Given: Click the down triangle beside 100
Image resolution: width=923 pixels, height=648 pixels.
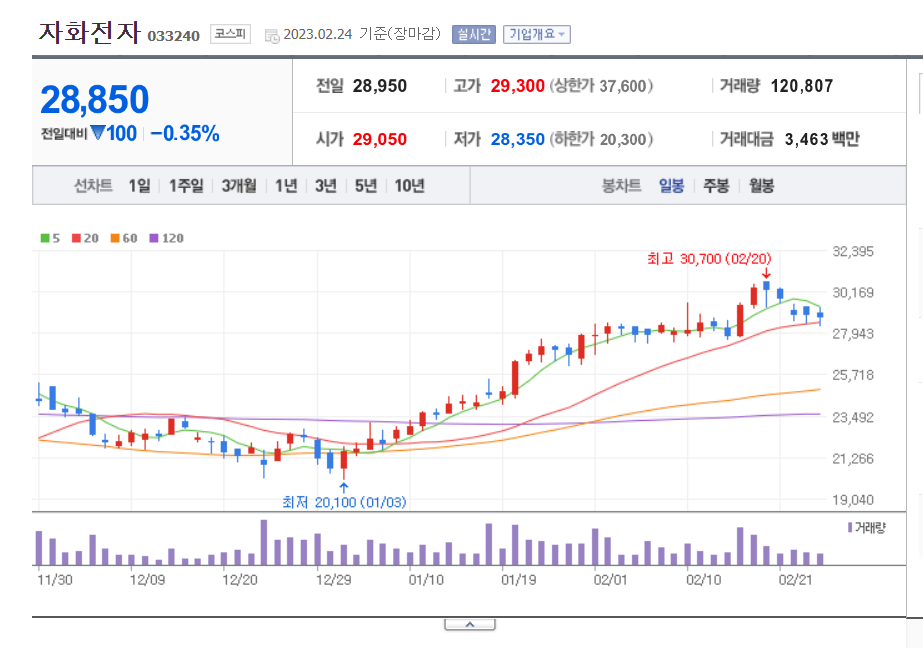Looking at the screenshot, I should pos(98,133).
